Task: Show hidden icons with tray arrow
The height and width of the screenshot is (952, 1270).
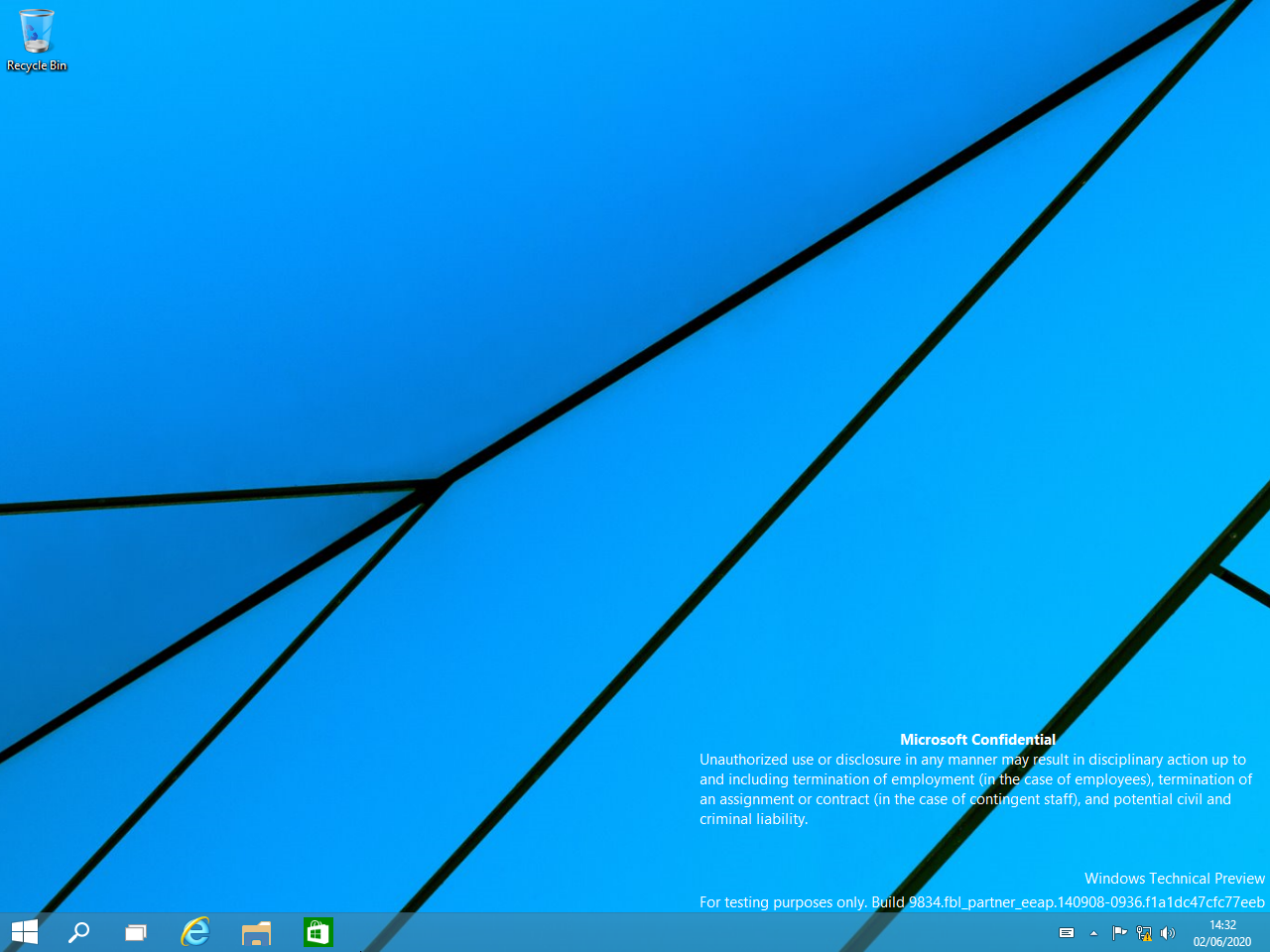Action: click(x=1093, y=933)
